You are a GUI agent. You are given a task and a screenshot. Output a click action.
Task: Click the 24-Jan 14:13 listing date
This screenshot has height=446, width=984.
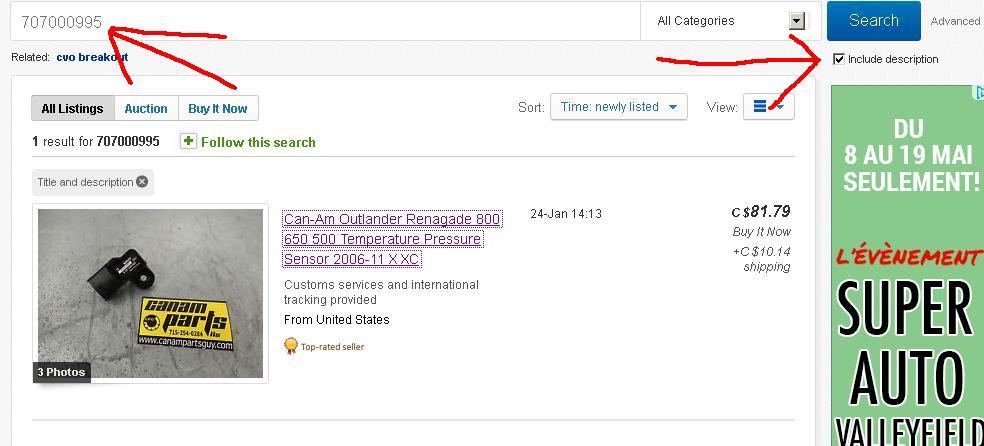click(566, 214)
